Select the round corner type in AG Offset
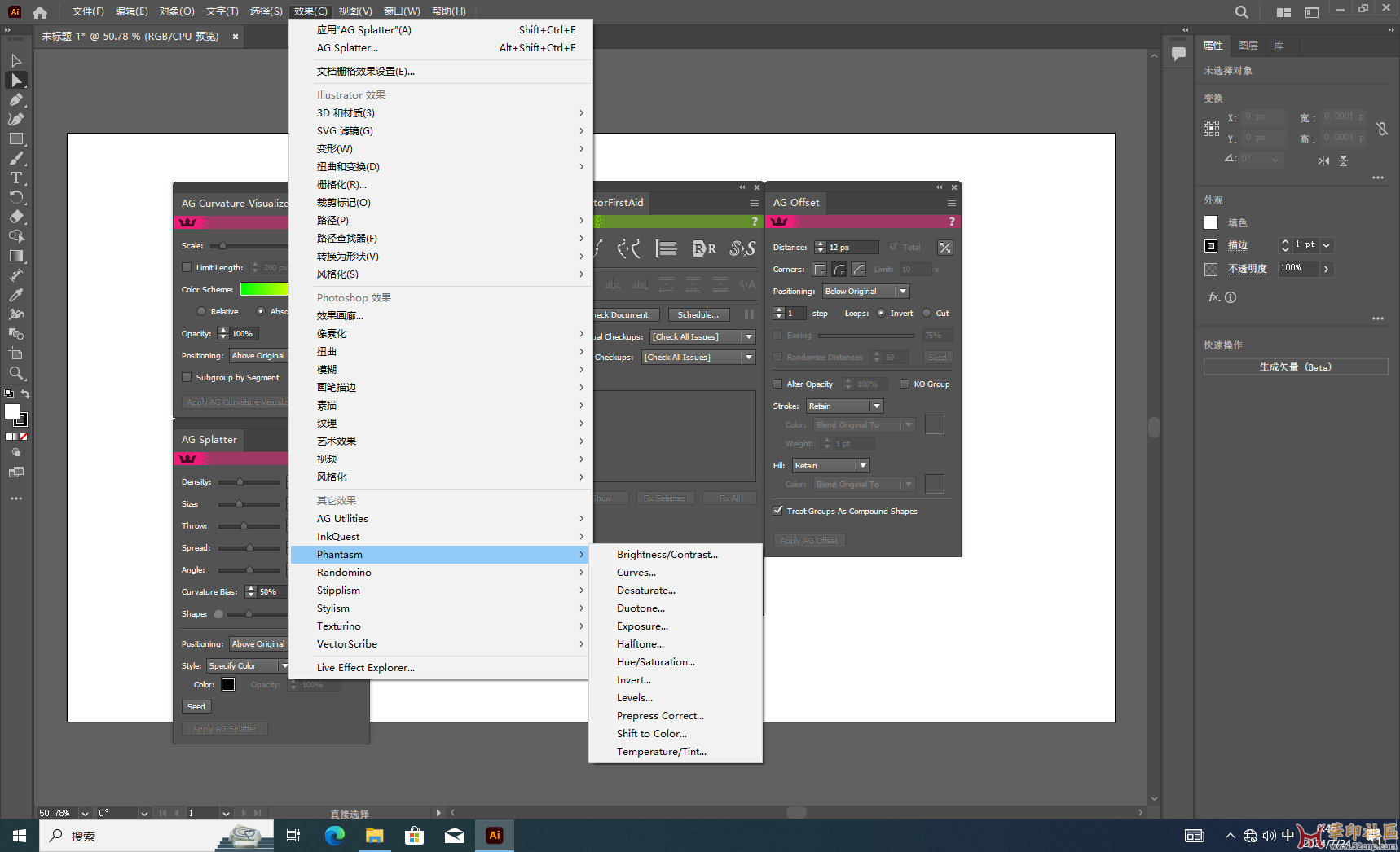This screenshot has width=1400, height=852. 839,270
